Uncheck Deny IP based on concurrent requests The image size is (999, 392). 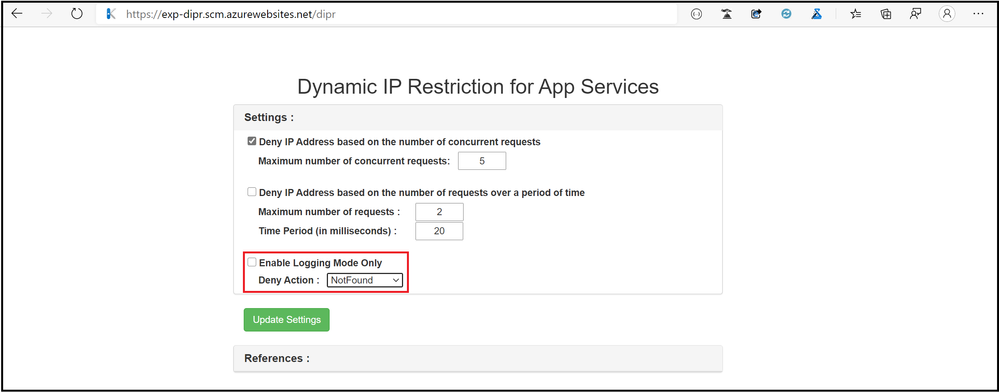(252, 142)
